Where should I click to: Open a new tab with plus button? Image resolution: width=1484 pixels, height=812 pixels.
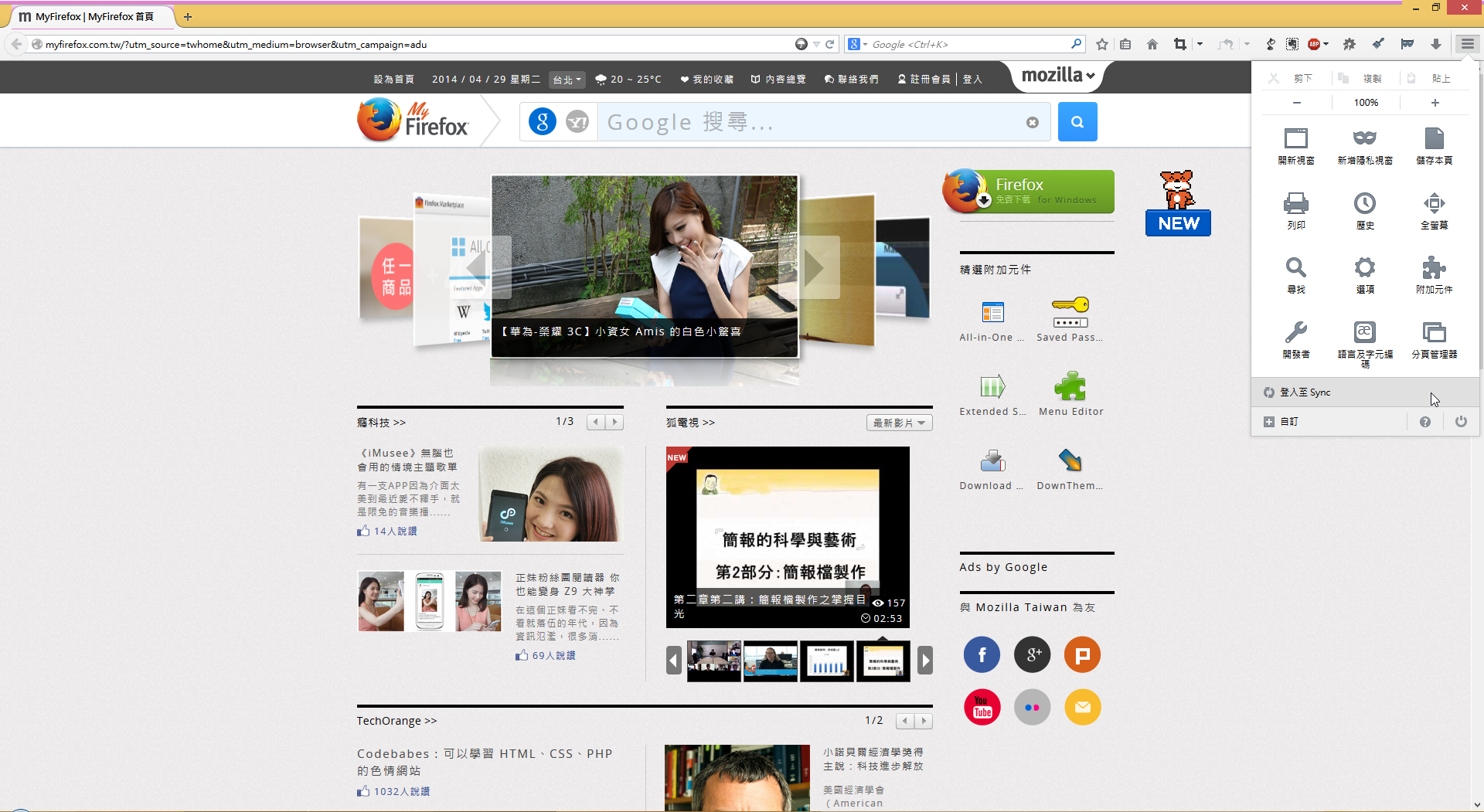click(188, 16)
